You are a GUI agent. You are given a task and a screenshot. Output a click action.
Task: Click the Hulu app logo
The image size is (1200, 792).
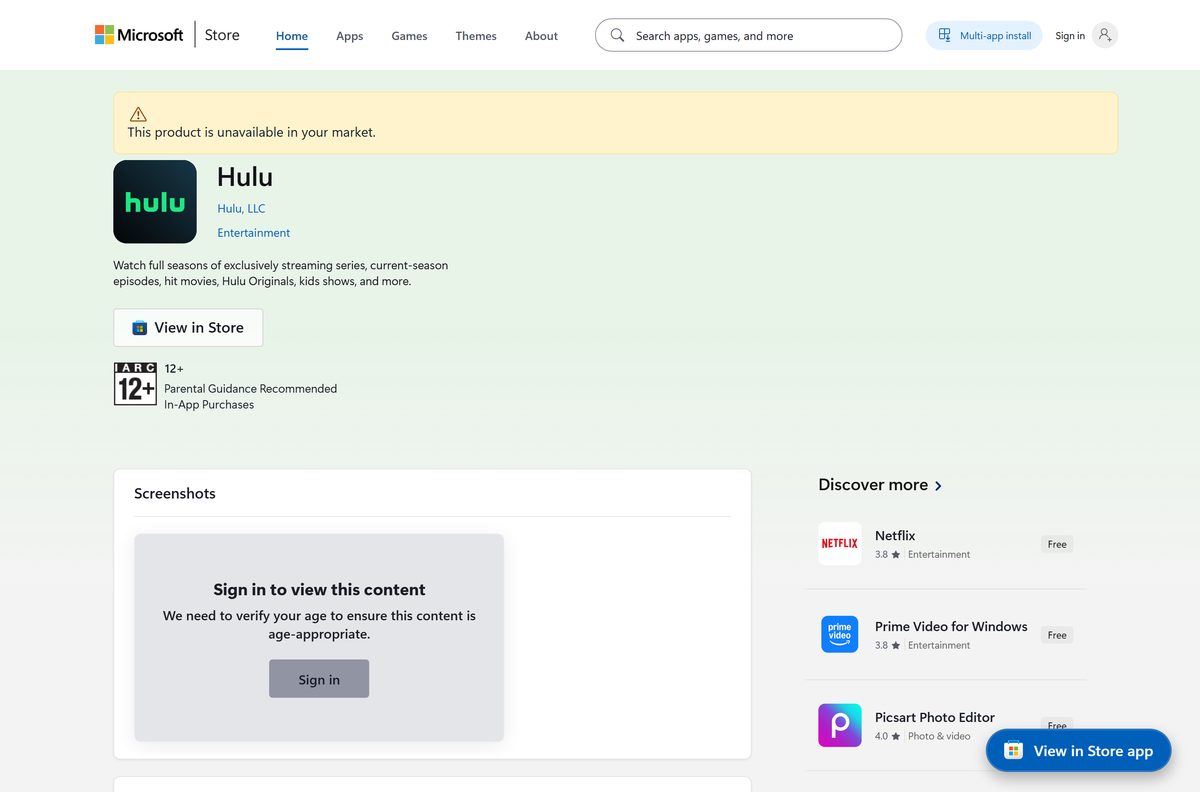[x=155, y=202]
